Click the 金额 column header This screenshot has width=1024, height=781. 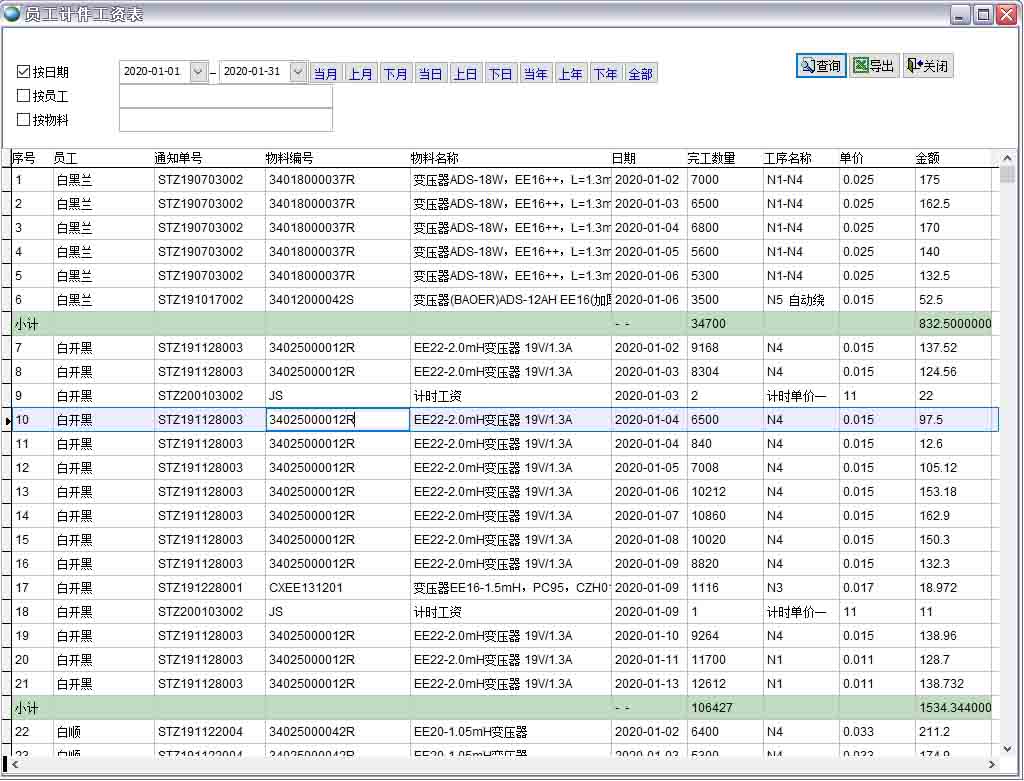coord(927,158)
